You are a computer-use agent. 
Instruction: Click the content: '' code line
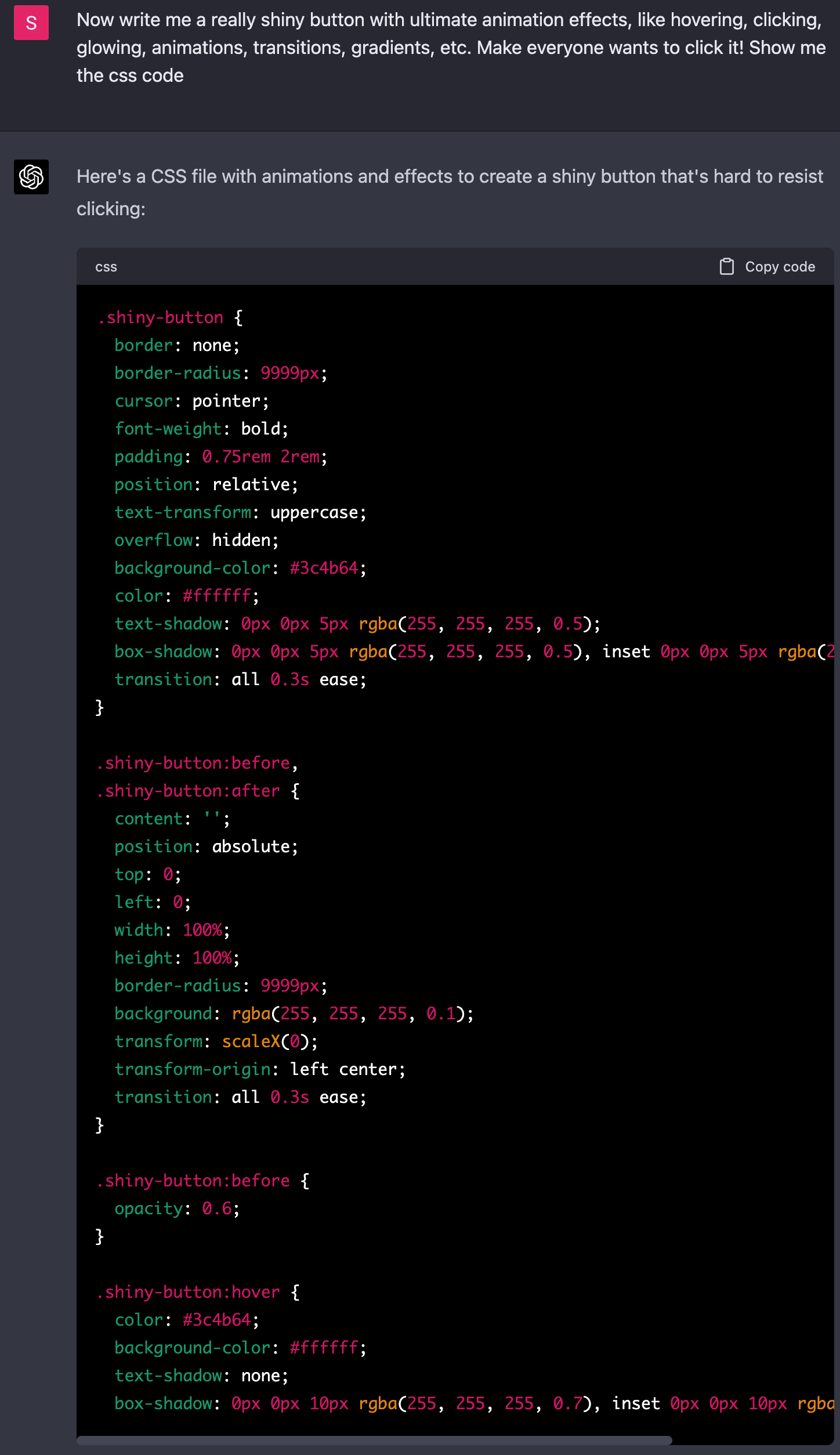click(x=172, y=819)
